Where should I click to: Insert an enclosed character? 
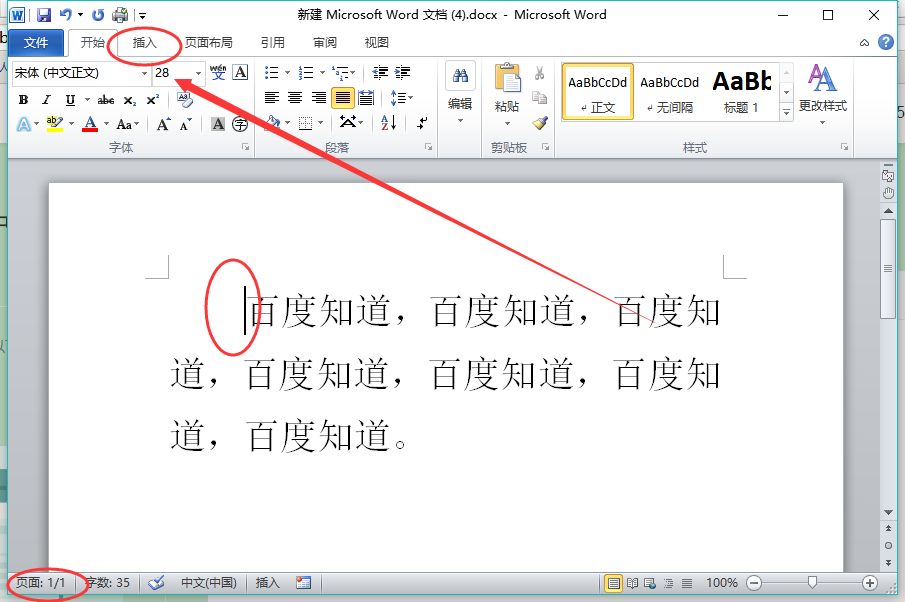[240, 124]
